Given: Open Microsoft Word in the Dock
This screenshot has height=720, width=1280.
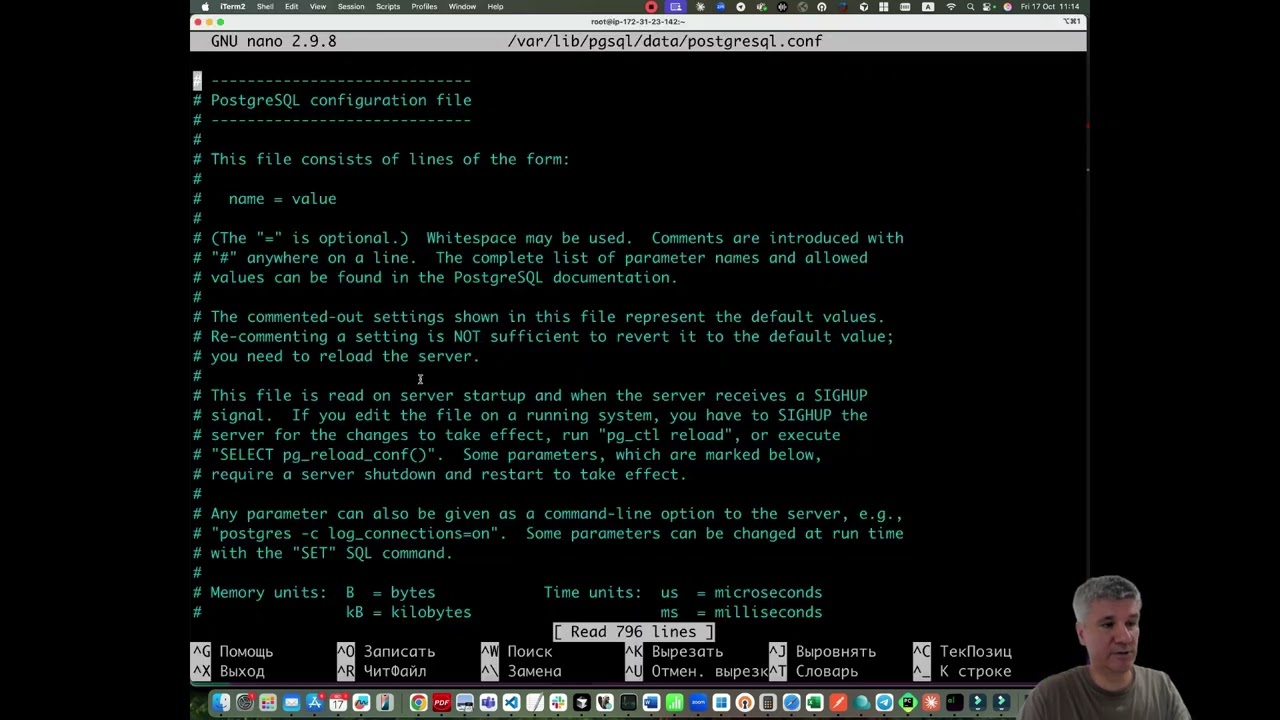Looking at the screenshot, I should point(652,702).
